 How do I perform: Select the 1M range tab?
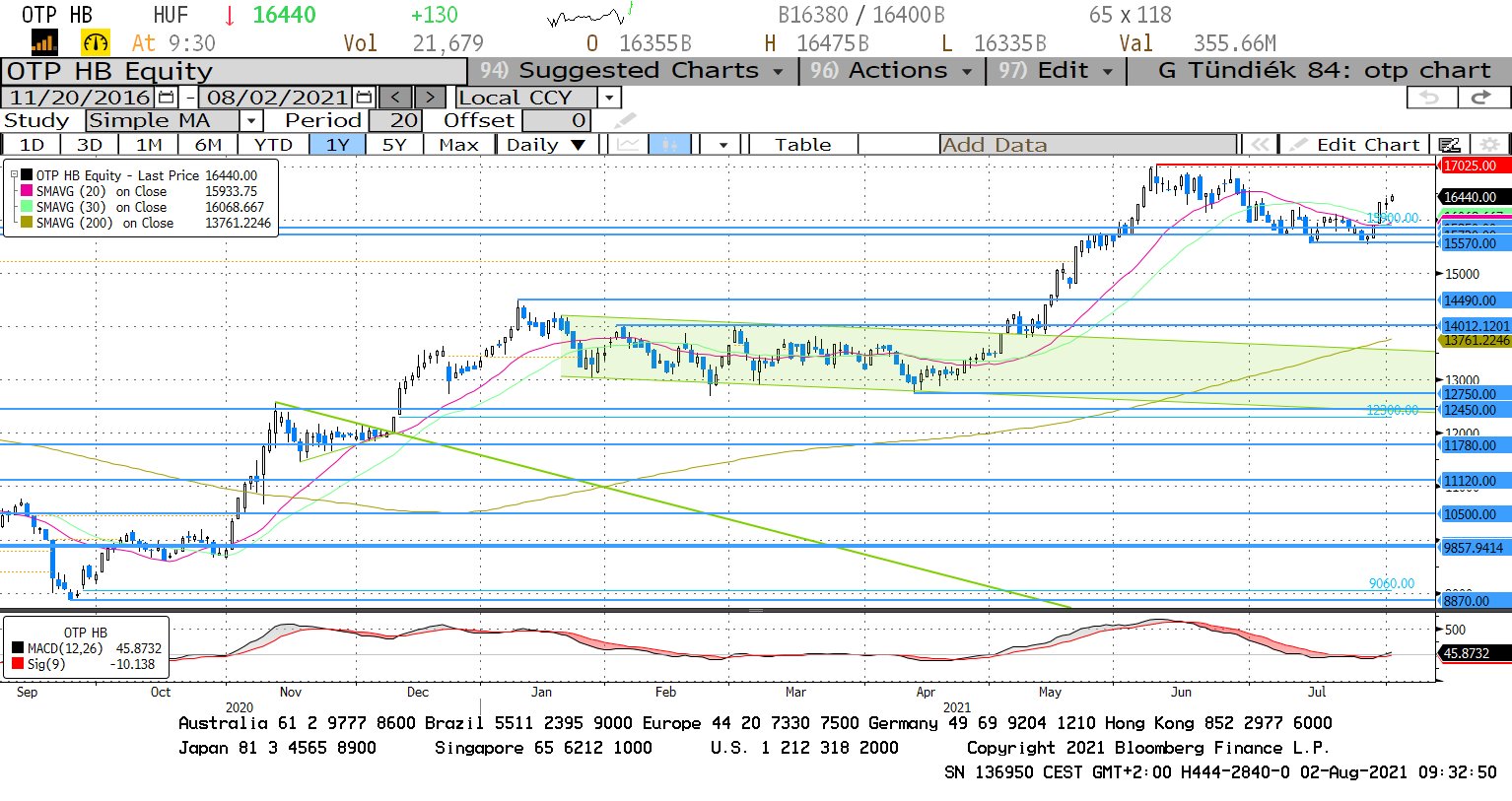click(x=149, y=144)
